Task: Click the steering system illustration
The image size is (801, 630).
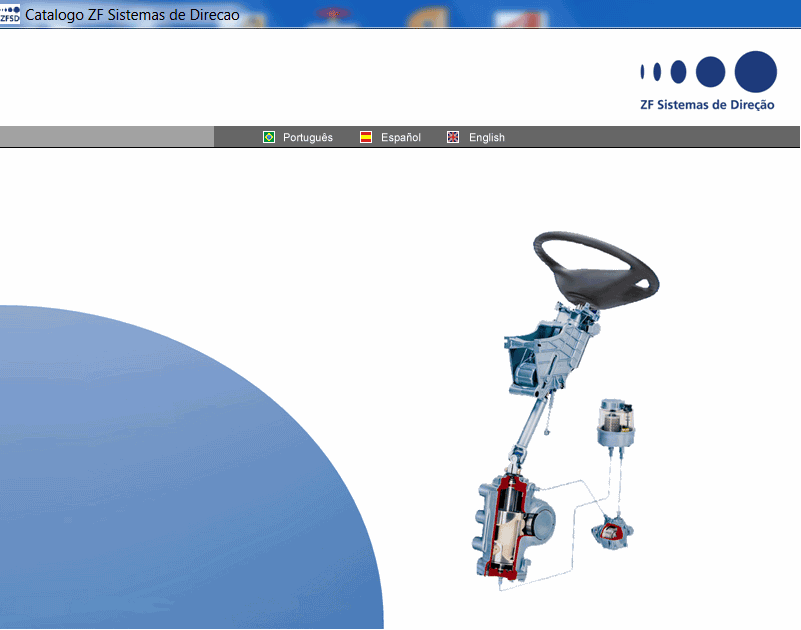Action: 566,411
